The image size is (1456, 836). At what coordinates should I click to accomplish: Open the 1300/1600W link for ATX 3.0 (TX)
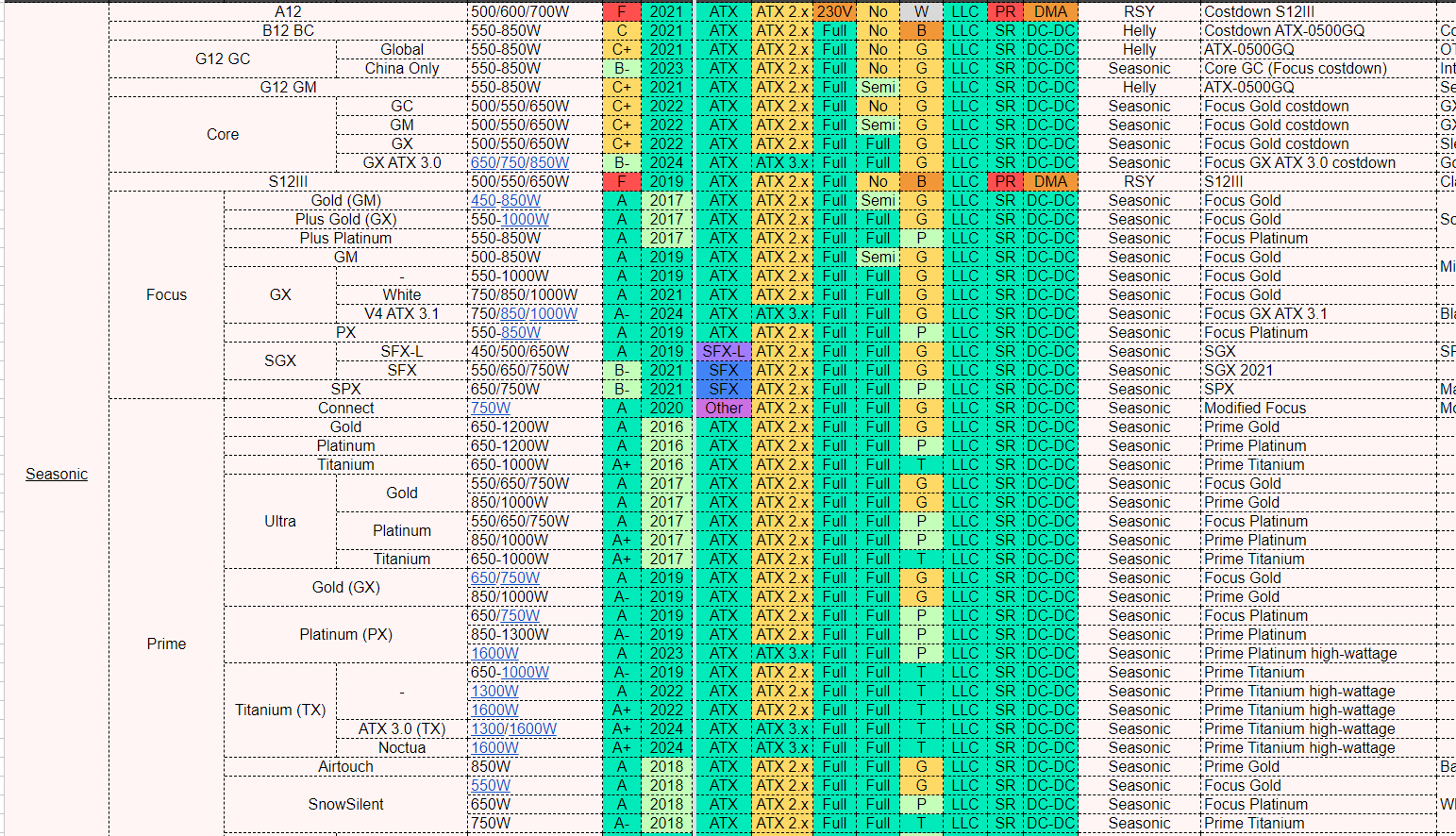pos(514,728)
